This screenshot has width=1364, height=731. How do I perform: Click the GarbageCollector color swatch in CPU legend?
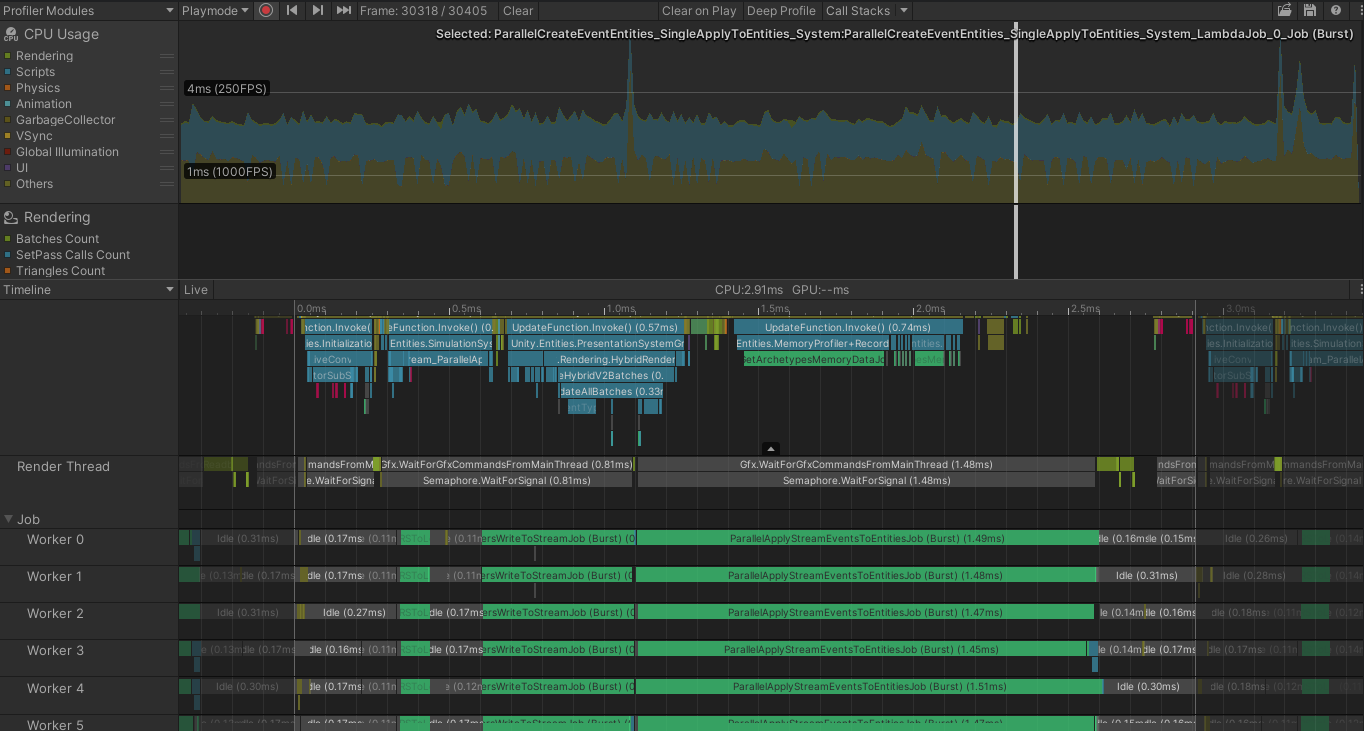coord(9,119)
